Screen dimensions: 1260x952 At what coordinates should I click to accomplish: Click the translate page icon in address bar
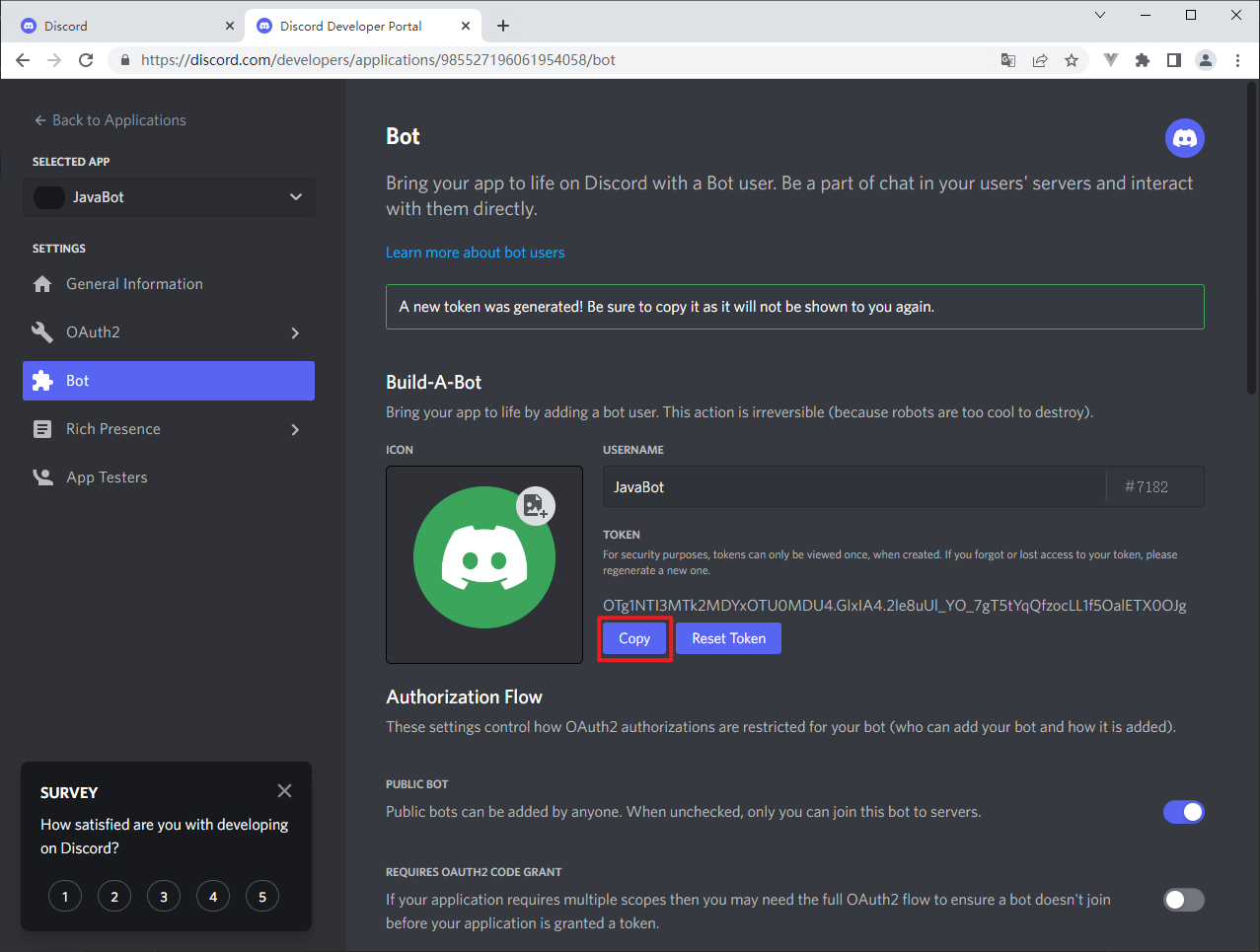point(1008,60)
